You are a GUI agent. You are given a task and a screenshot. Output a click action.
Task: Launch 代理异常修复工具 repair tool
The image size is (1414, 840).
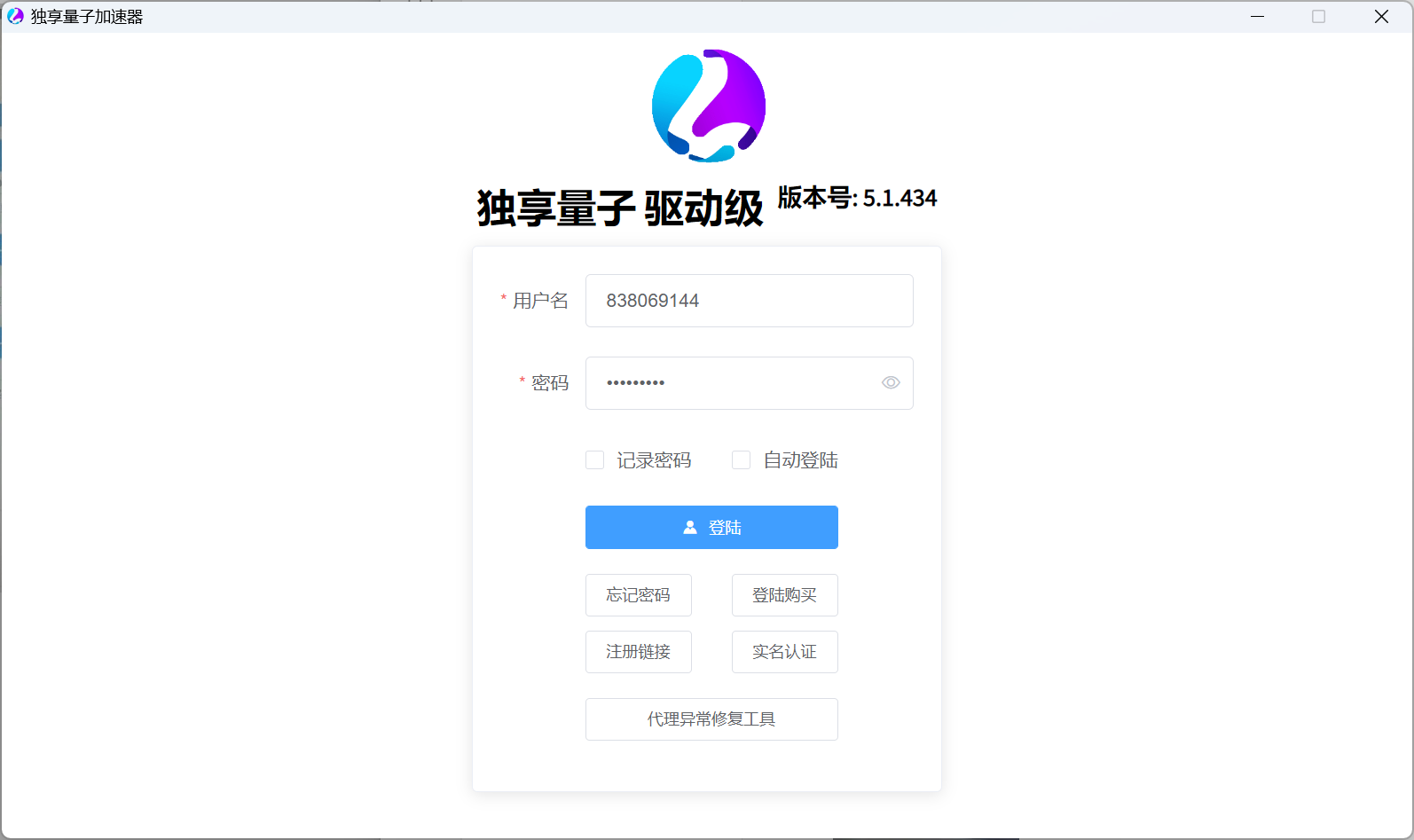coord(711,719)
